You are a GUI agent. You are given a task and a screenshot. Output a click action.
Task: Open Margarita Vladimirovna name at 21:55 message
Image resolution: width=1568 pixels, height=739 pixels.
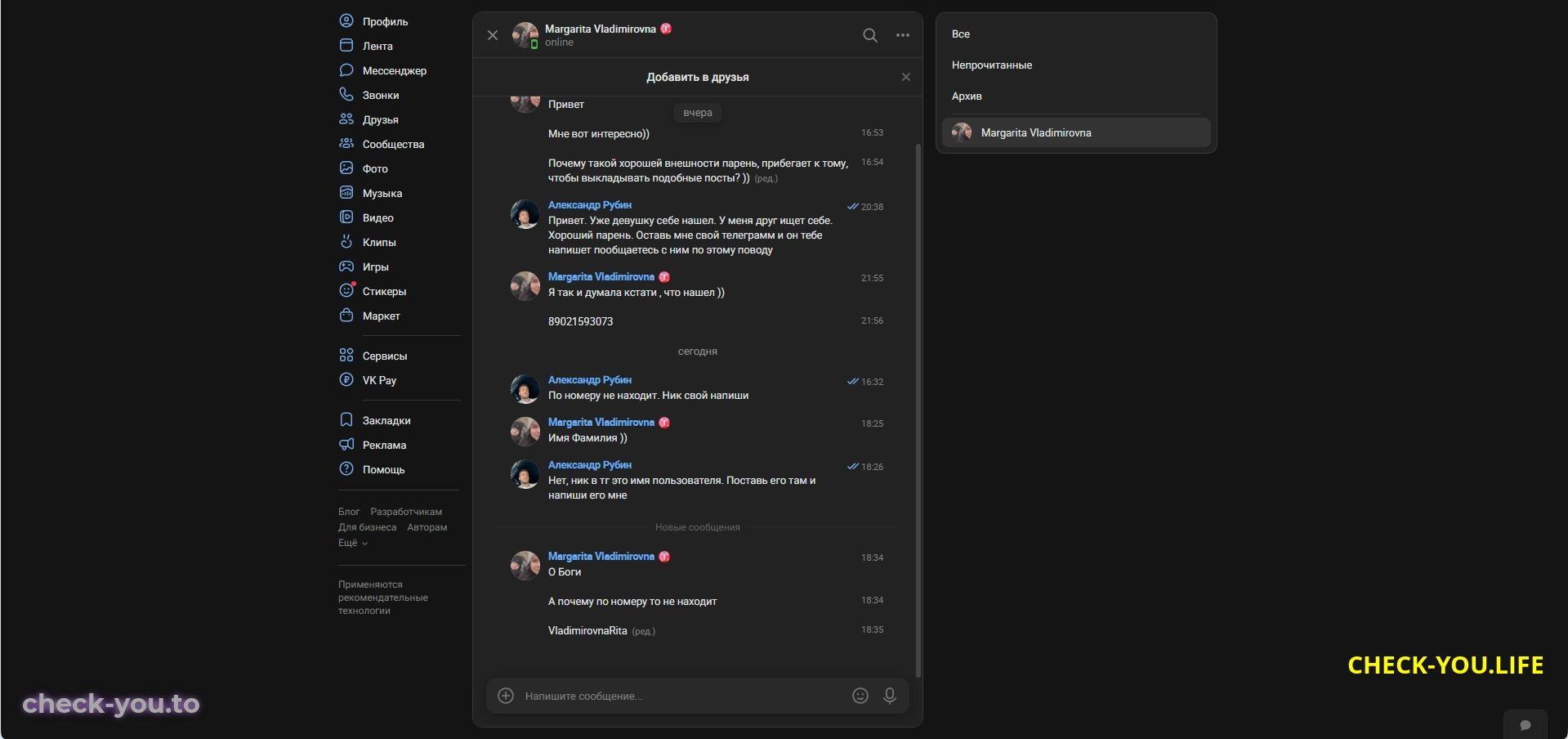[x=601, y=277]
